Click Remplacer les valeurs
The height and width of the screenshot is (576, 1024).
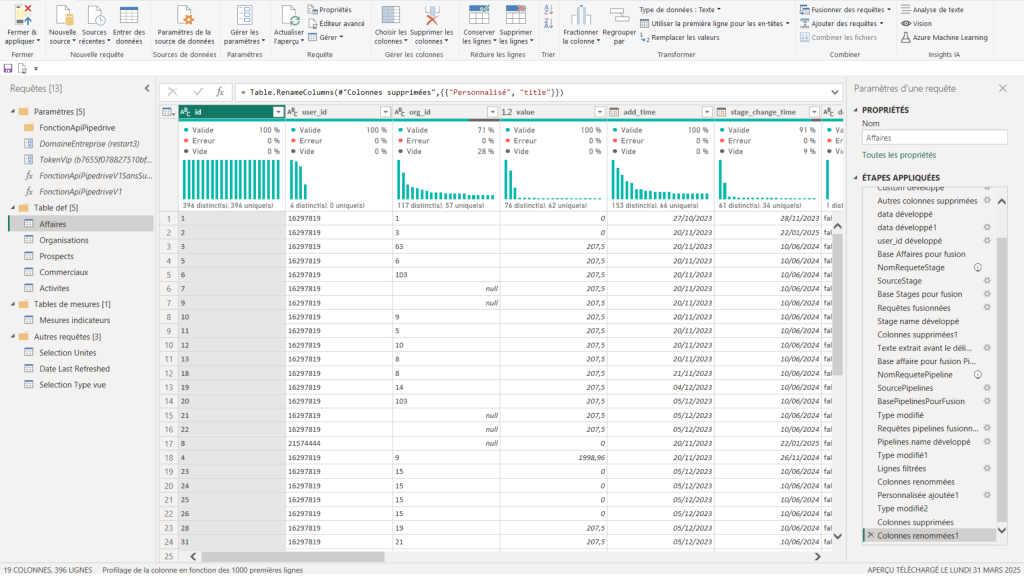pyautogui.click(x=679, y=38)
